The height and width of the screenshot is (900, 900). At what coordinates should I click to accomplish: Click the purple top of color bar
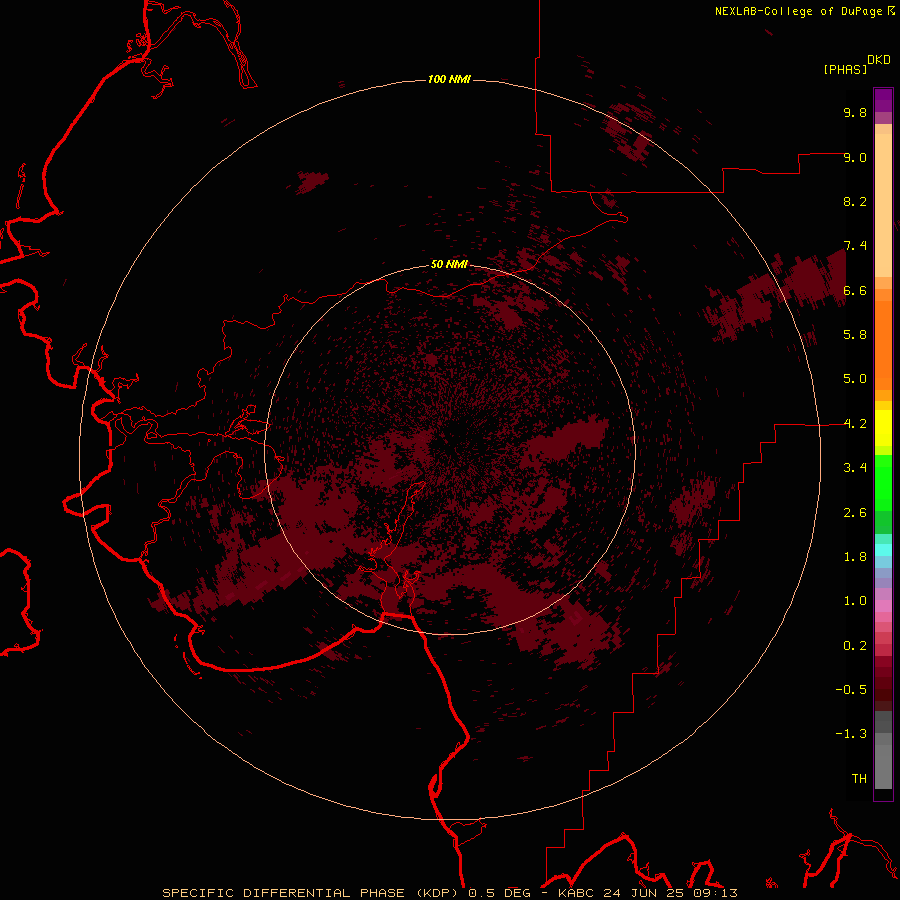pyautogui.click(x=883, y=100)
